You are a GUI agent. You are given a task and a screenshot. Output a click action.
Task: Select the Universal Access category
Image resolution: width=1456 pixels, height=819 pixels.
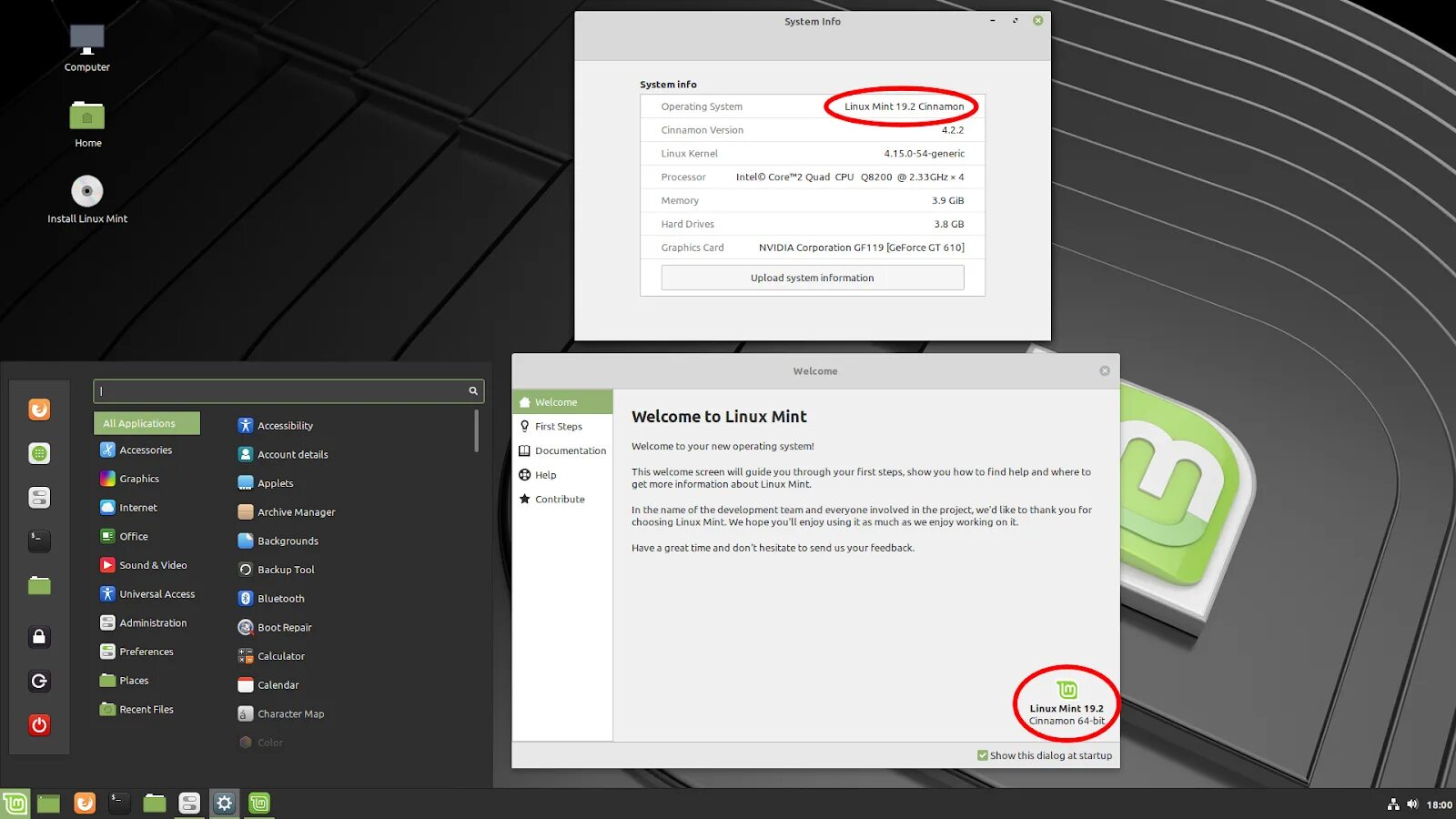click(x=147, y=594)
